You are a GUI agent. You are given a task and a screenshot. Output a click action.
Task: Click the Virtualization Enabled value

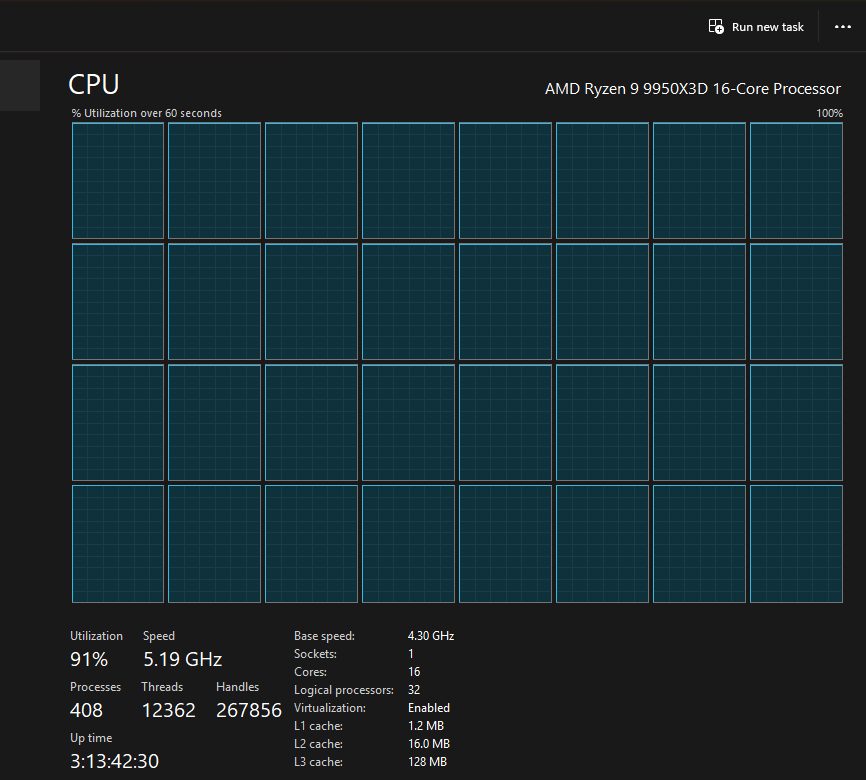(x=429, y=708)
